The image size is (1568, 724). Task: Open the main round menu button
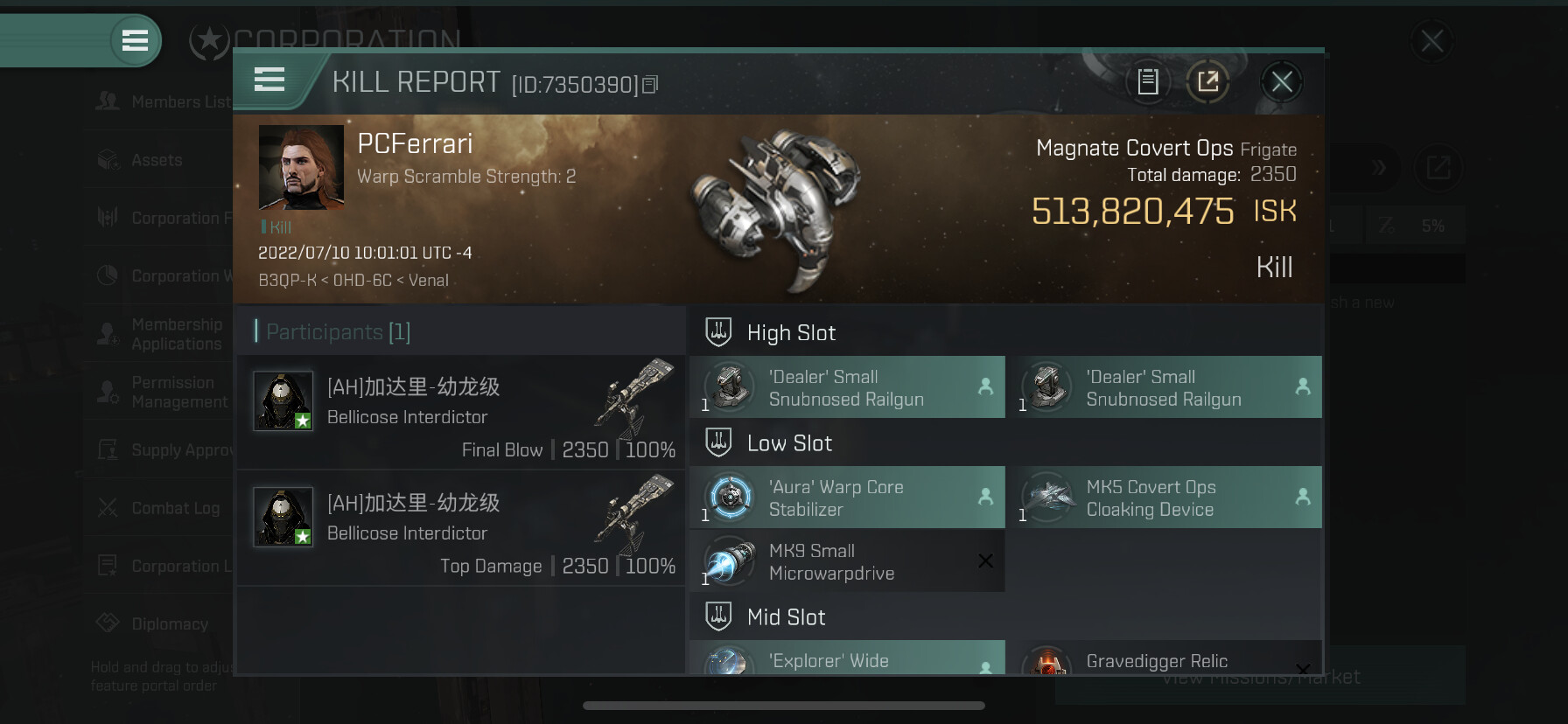pyautogui.click(x=135, y=40)
